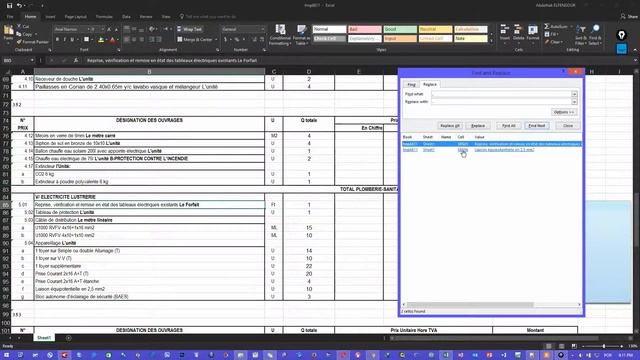
Task: Open the Fill menu in Editing group
Action: (x=551, y=34)
